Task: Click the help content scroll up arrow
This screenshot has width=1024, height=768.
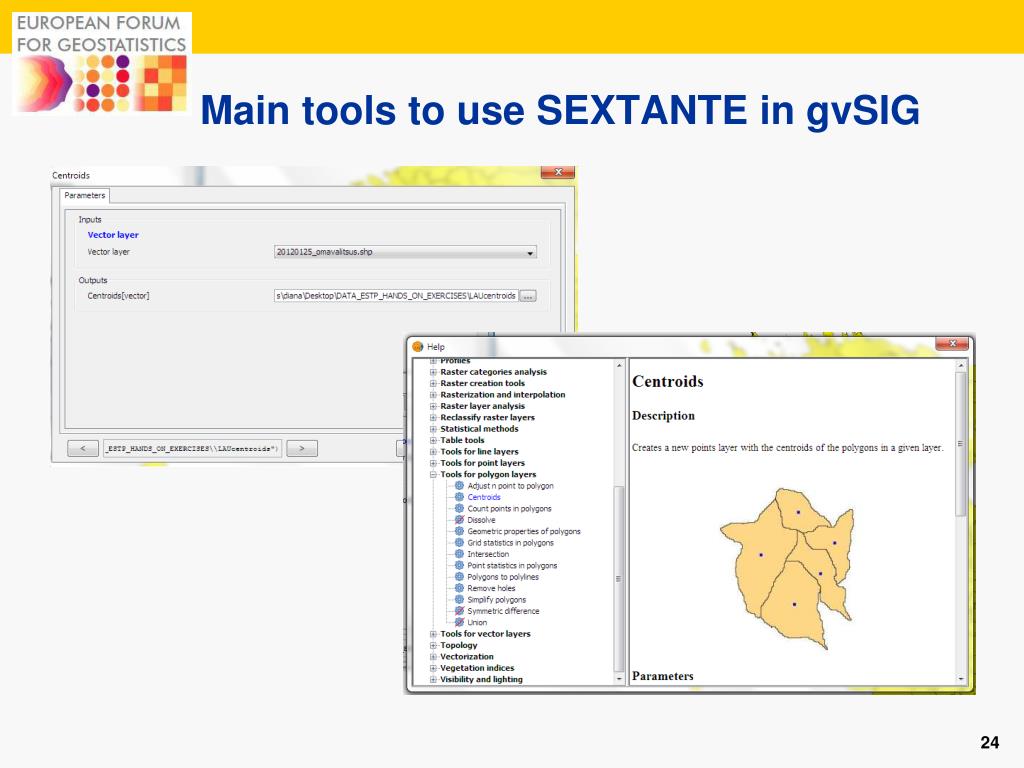Action: (x=961, y=365)
